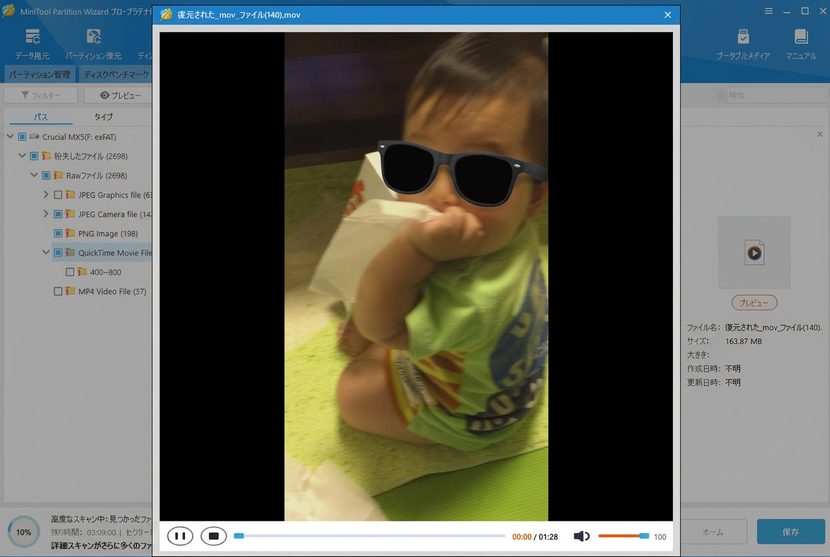
Task: Select the Path (パス) tab
Action: (x=41, y=116)
